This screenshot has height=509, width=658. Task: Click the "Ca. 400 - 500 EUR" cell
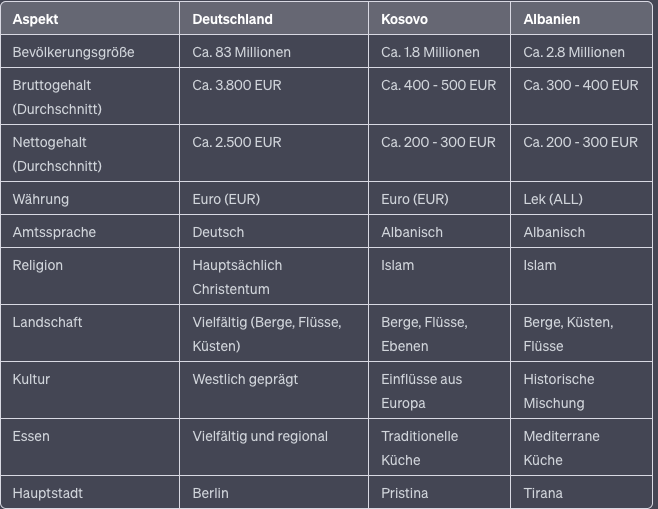tap(438, 85)
